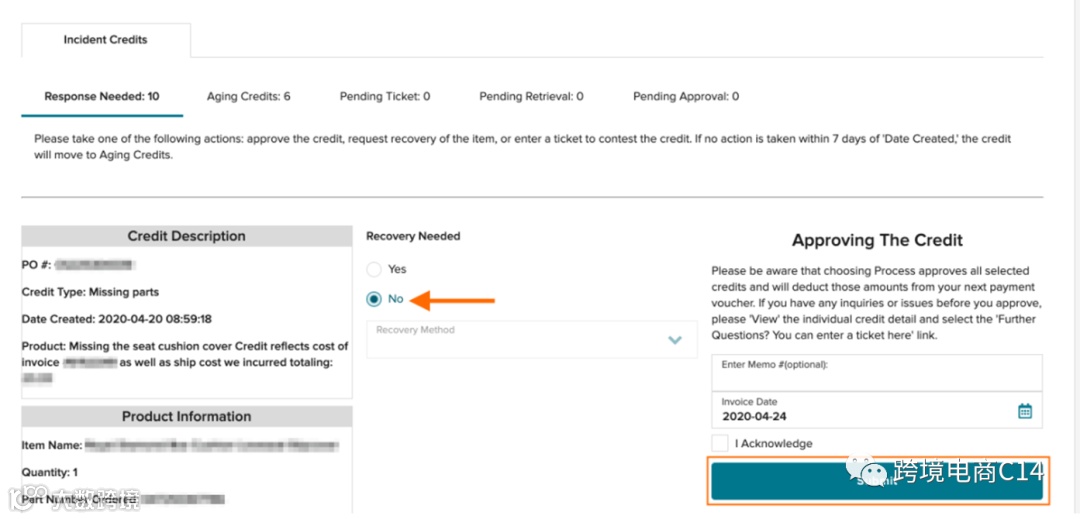Image resolution: width=1080 pixels, height=519 pixels.
Task: Show the Pending Retrieval: 0 tab
Action: (531, 97)
